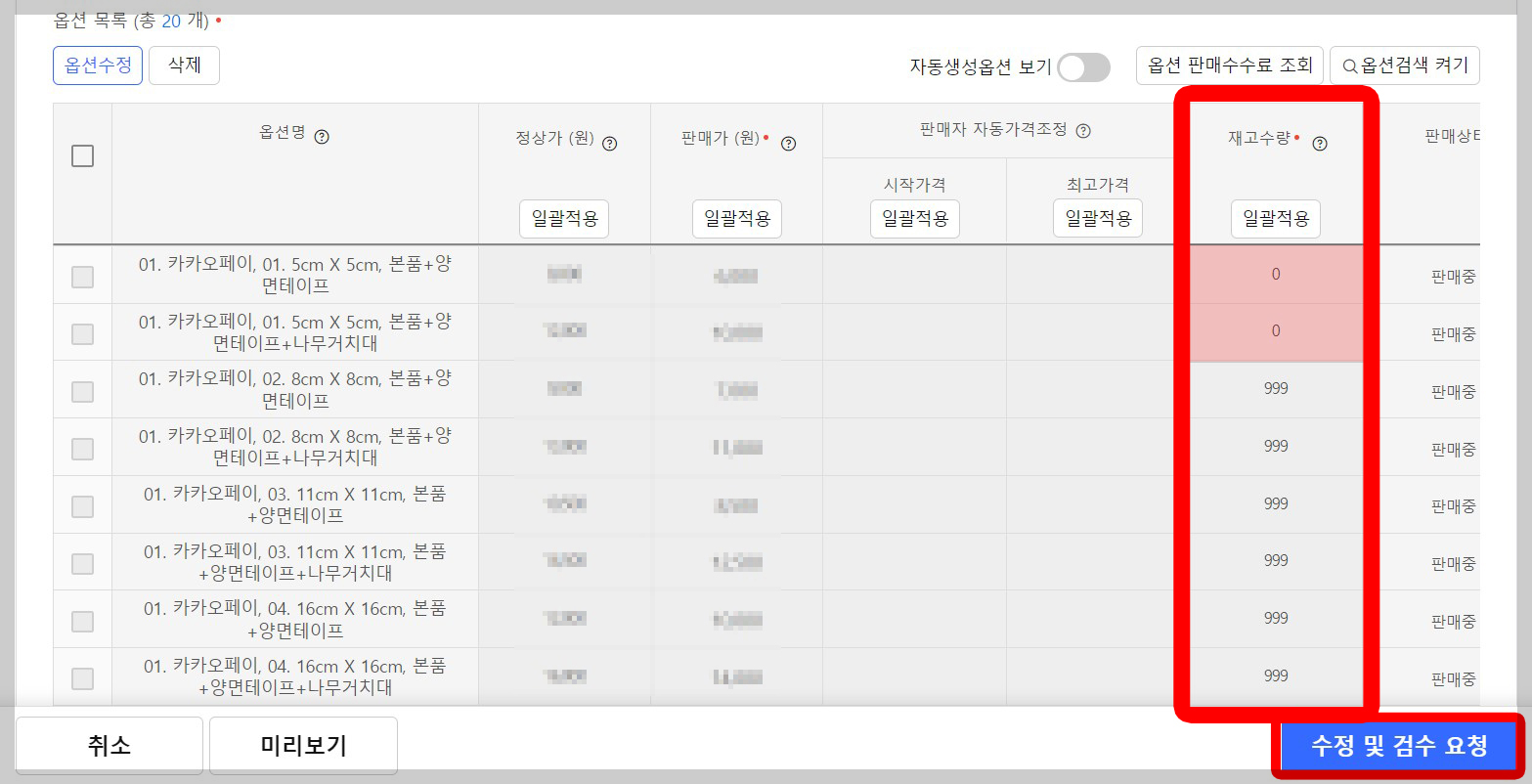1532x784 pixels.
Task: Click the help icon beside 정상가 (원)
Action: pyautogui.click(x=610, y=143)
